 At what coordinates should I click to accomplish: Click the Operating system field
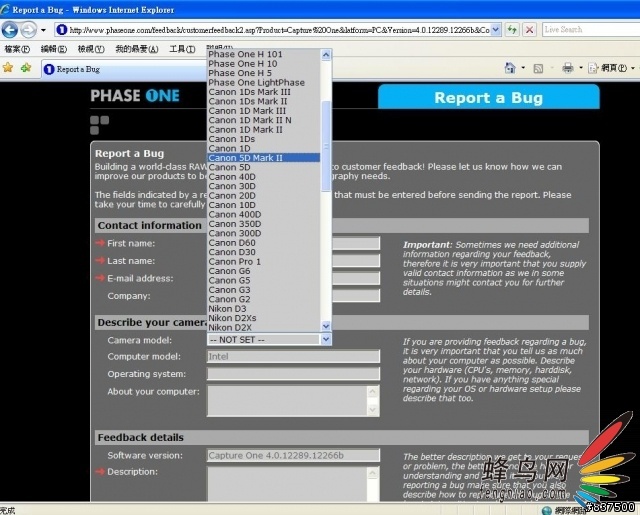pyautogui.click(x=293, y=374)
